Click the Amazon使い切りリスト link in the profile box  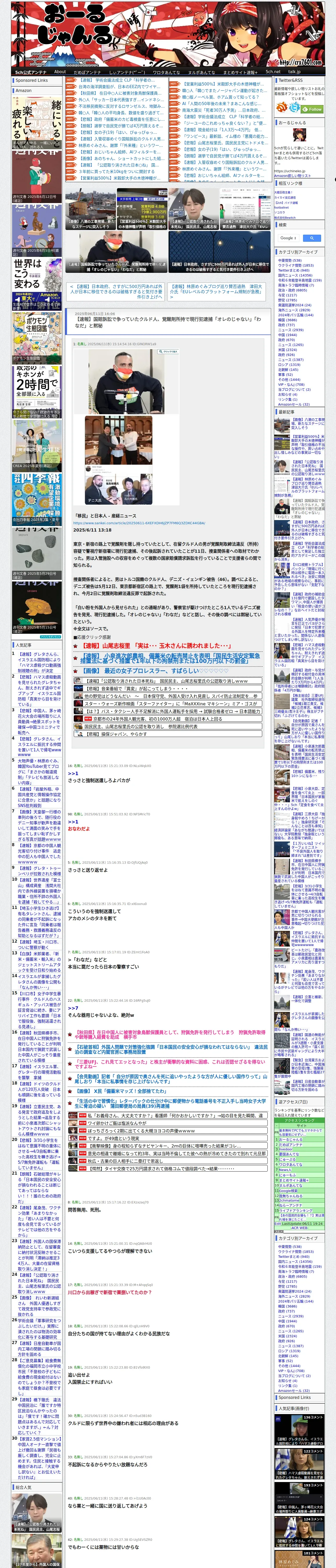click(x=293, y=175)
